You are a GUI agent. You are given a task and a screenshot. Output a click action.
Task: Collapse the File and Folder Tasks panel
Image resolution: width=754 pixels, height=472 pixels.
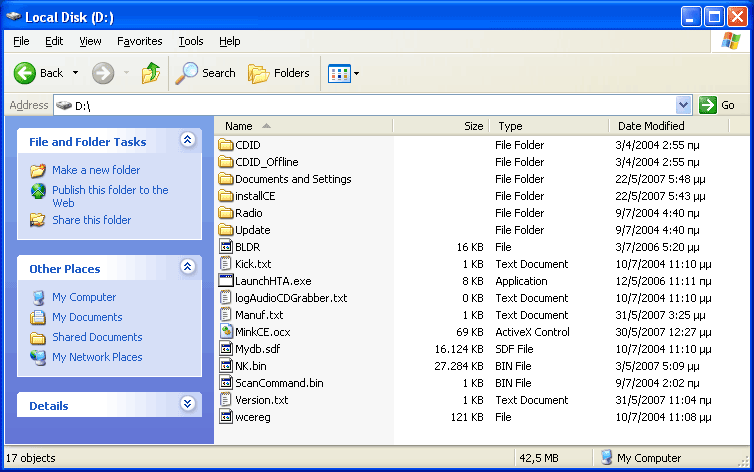click(187, 141)
